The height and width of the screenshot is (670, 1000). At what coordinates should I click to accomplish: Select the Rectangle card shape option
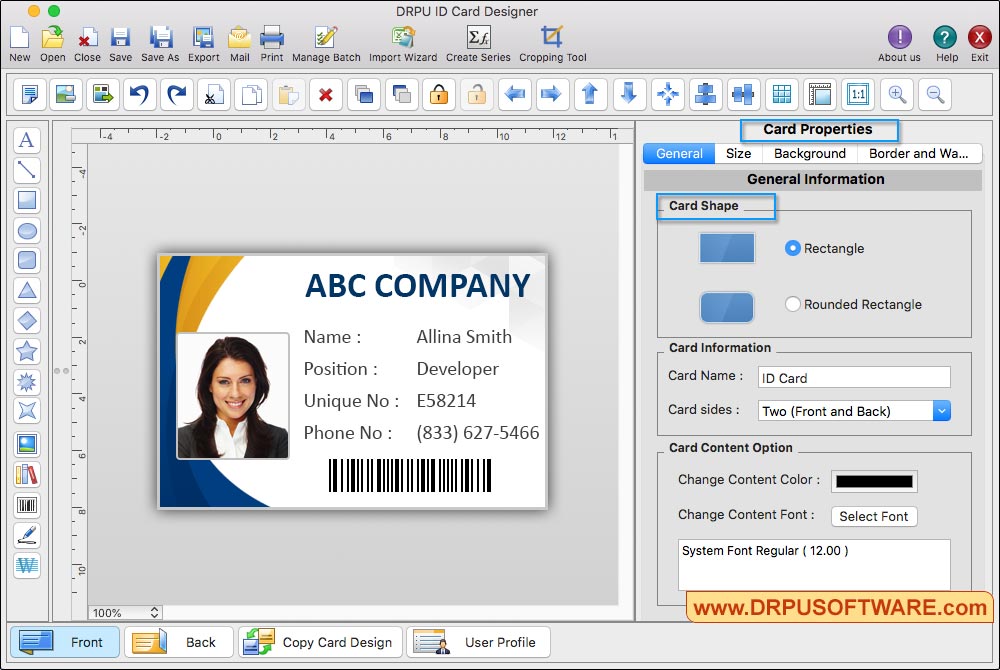coord(793,248)
